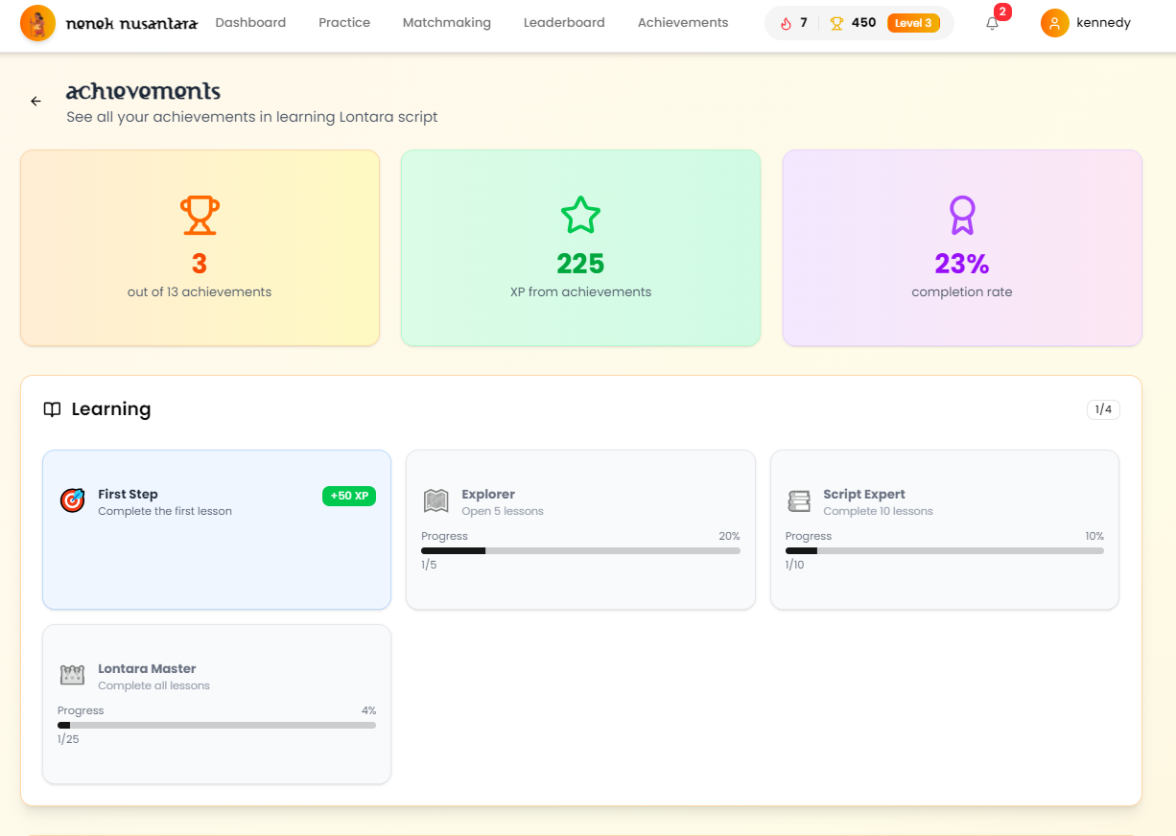Open the Leaderboard page
1176x836 pixels.
[564, 22]
